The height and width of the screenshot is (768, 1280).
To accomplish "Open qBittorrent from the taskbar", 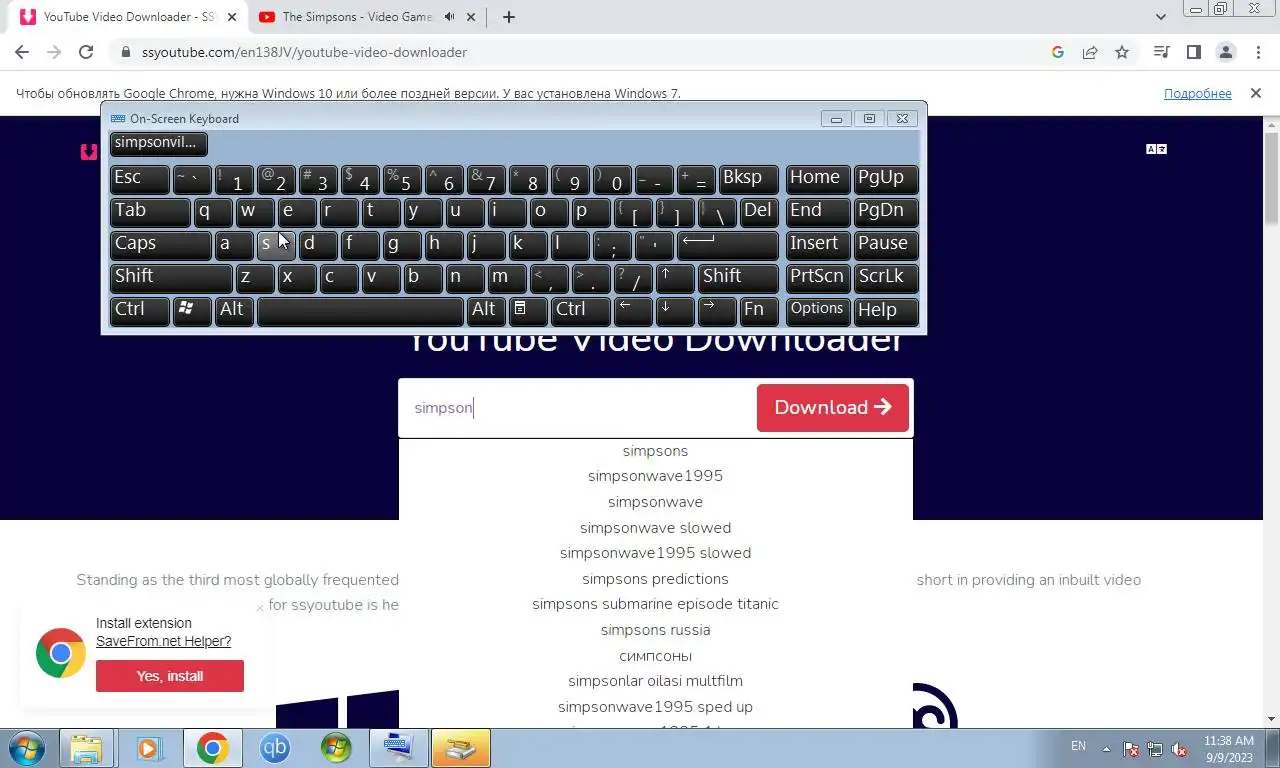I will click(x=274, y=748).
